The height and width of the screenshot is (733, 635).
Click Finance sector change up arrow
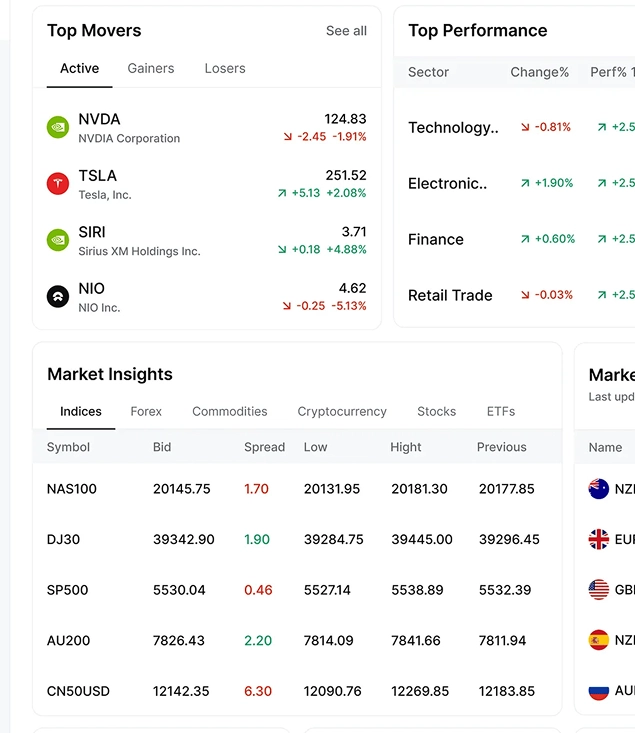pos(526,239)
